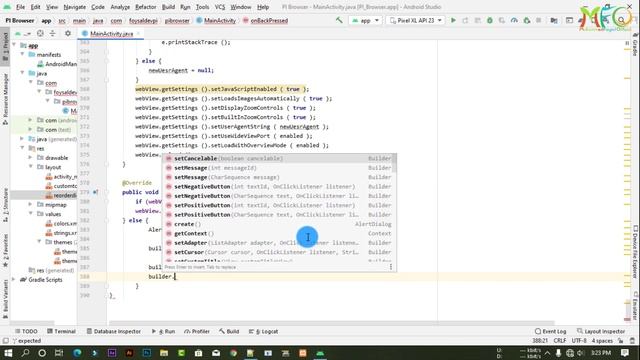Click UTF-8 encoding in status bar
Viewport: 640px width, 360px height.
[x=579, y=340]
